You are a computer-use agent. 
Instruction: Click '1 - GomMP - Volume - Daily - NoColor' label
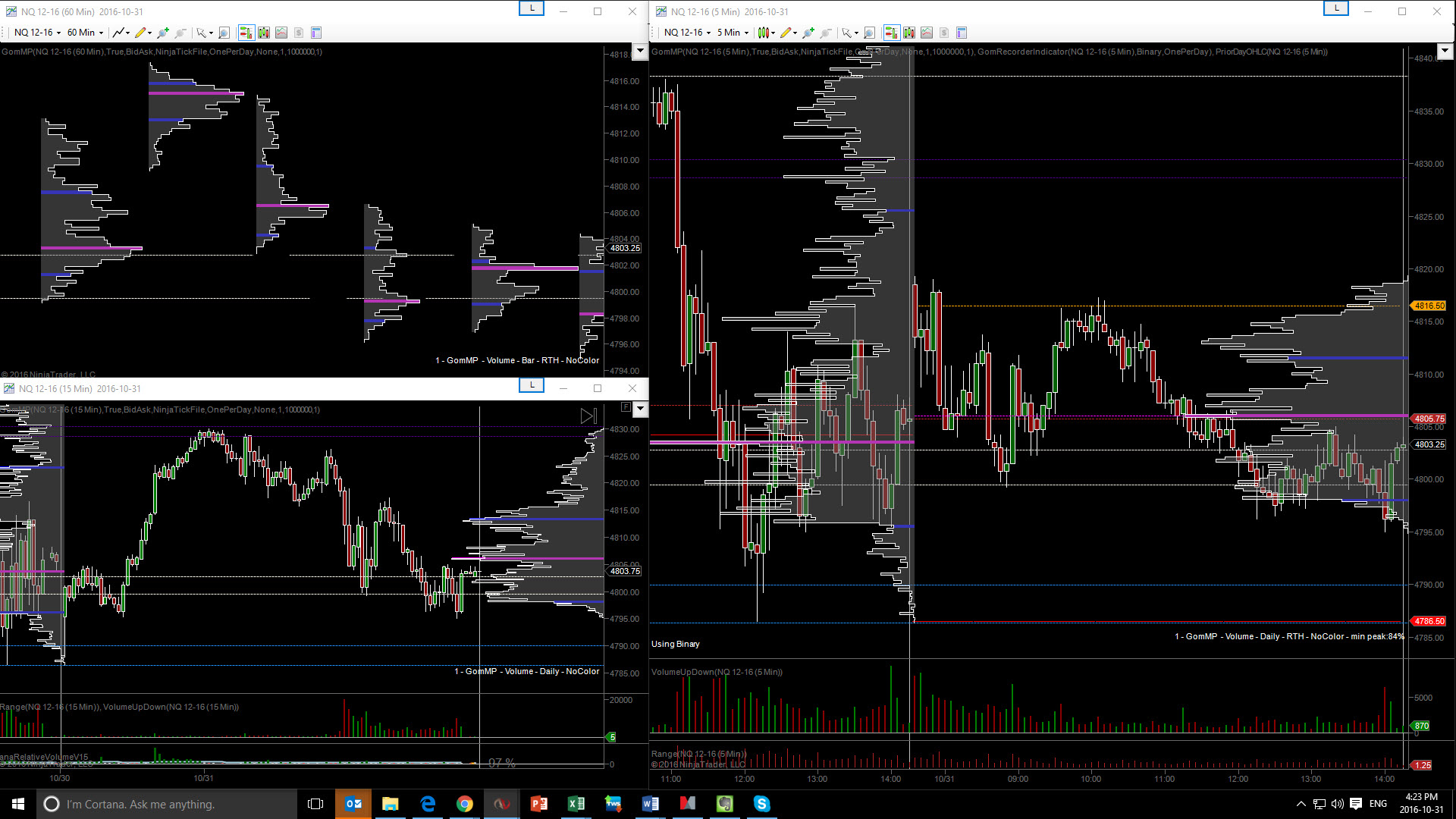527,671
